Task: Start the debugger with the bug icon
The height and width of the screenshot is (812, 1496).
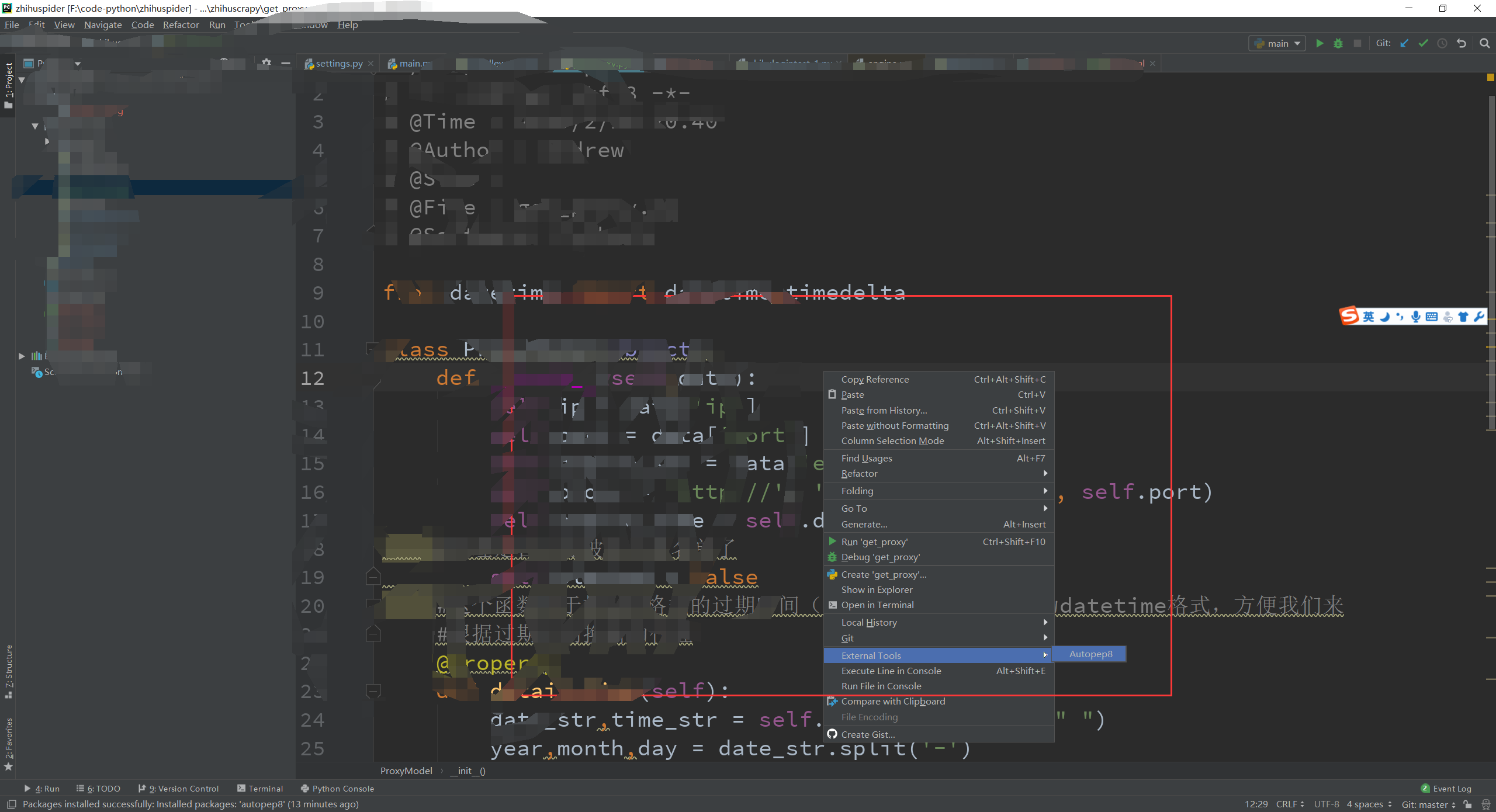Action: (x=1338, y=43)
